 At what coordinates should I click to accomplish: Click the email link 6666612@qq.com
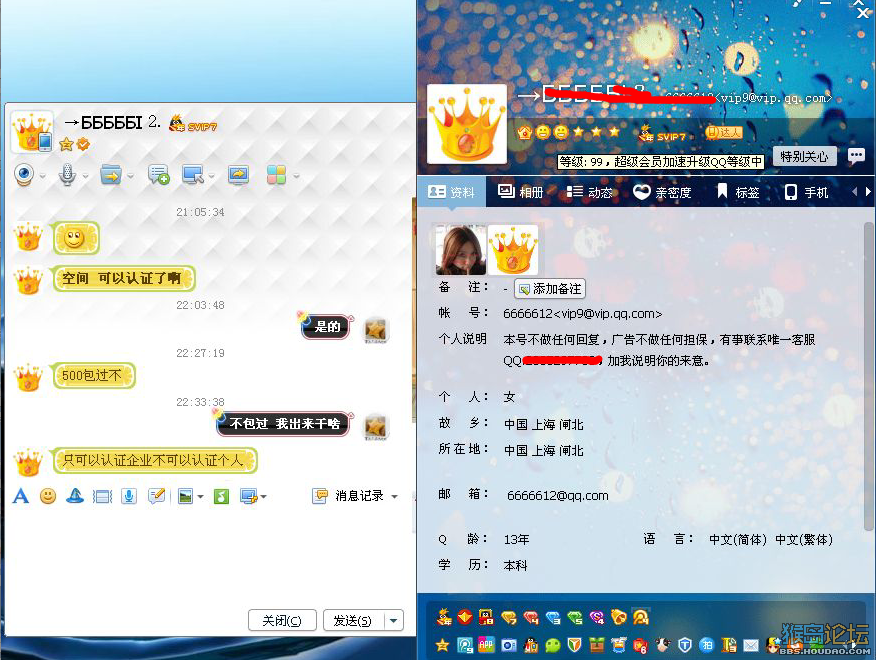pos(558,495)
